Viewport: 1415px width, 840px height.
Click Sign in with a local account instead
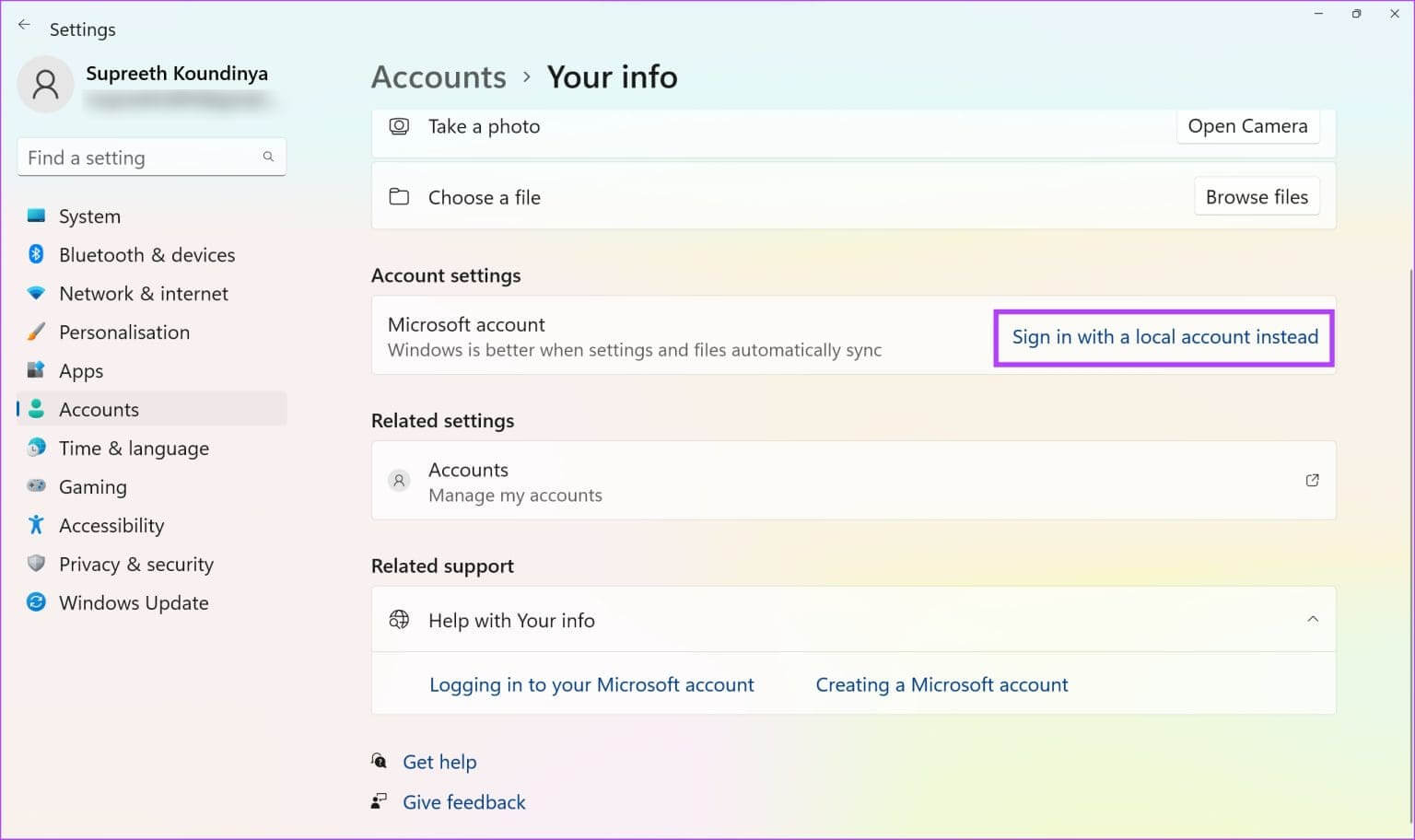click(1164, 337)
